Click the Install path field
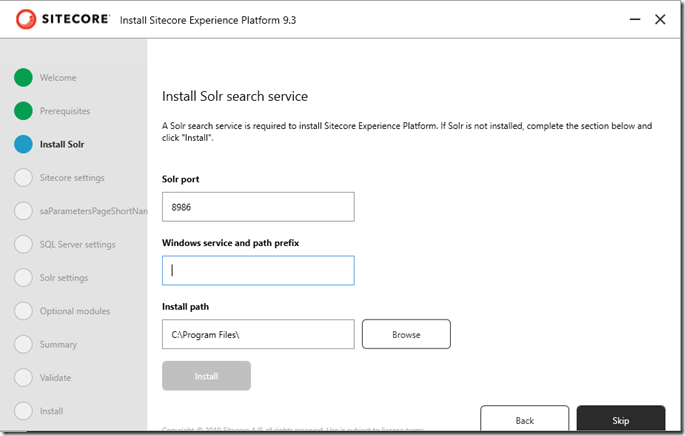The height and width of the screenshot is (436, 685). point(258,334)
